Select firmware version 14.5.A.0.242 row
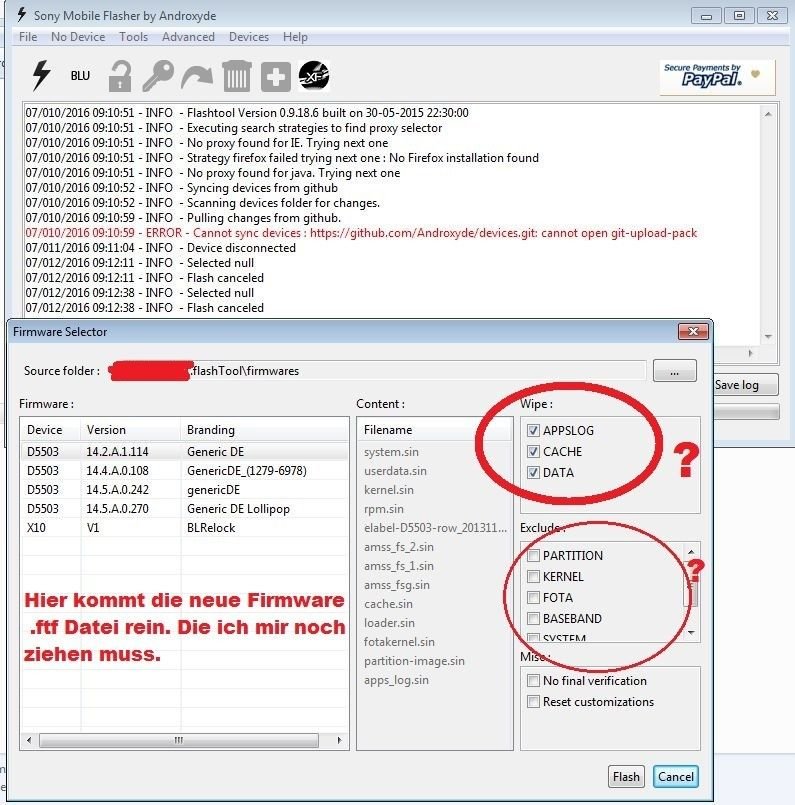This screenshot has width=795, height=805. pyautogui.click(x=184, y=490)
